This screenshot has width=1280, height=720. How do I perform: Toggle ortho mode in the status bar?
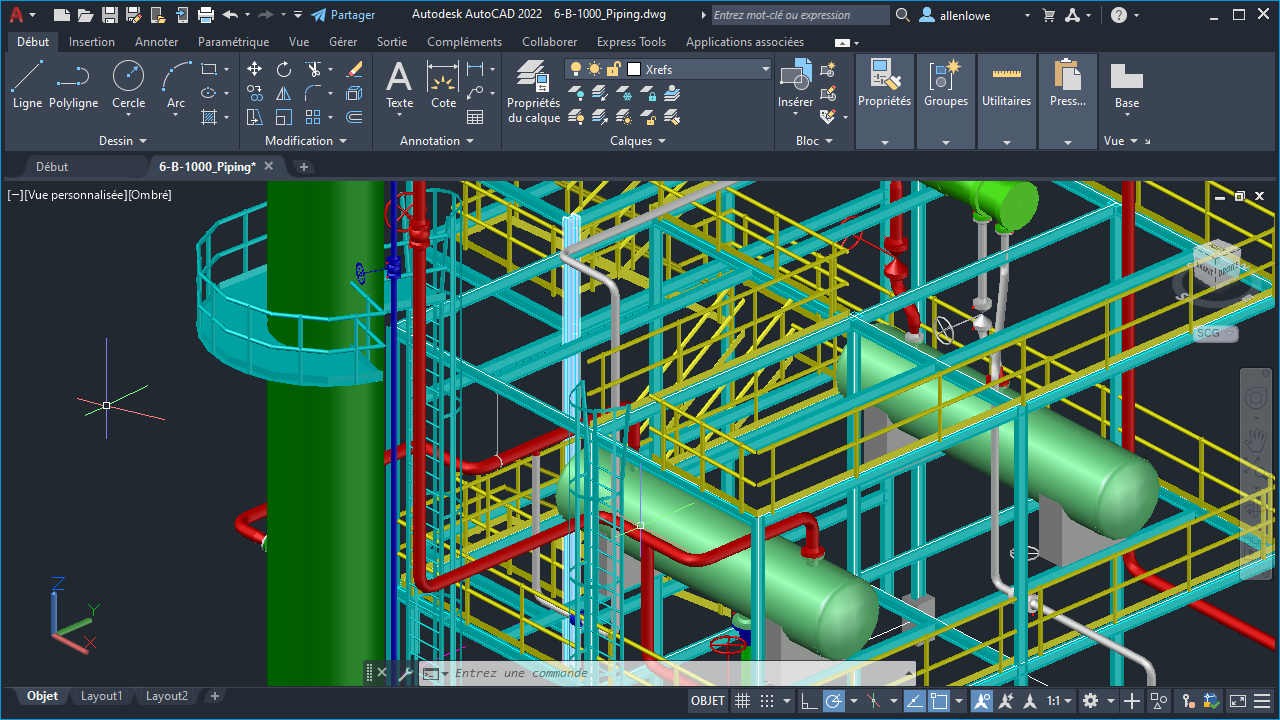809,701
